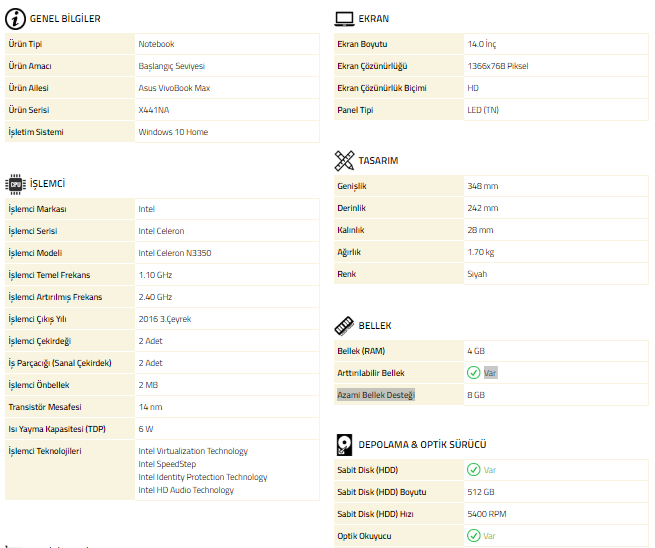
Task: Click the laptop icon beside EKRAN
Action: (344, 19)
